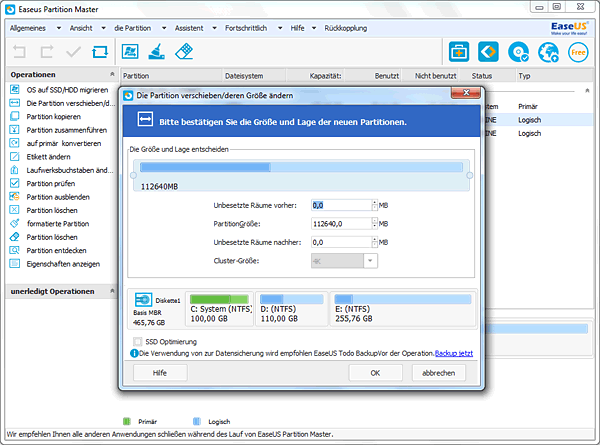
Task: Click the right partition resize handle
Action: (x=470, y=176)
